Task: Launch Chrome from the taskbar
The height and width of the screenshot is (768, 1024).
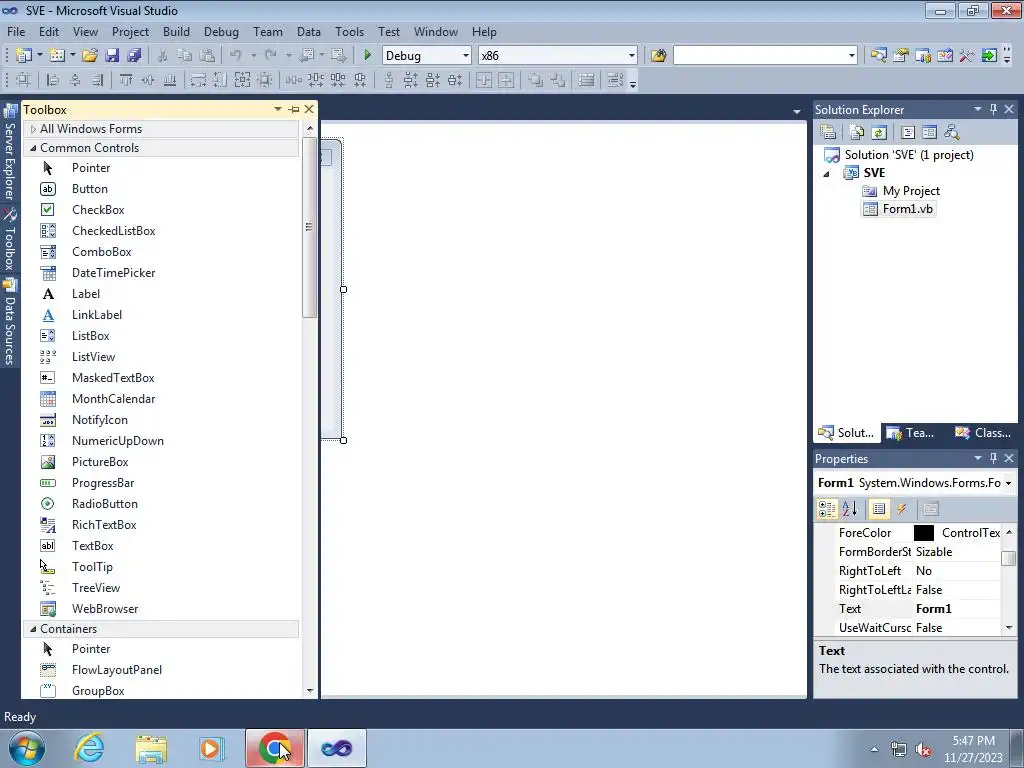Action: click(x=275, y=748)
